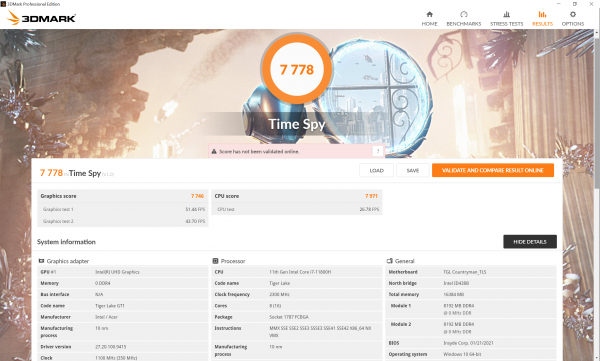The image size is (600, 361).
Task: Click the 7 778 score circle
Action: coord(297,69)
